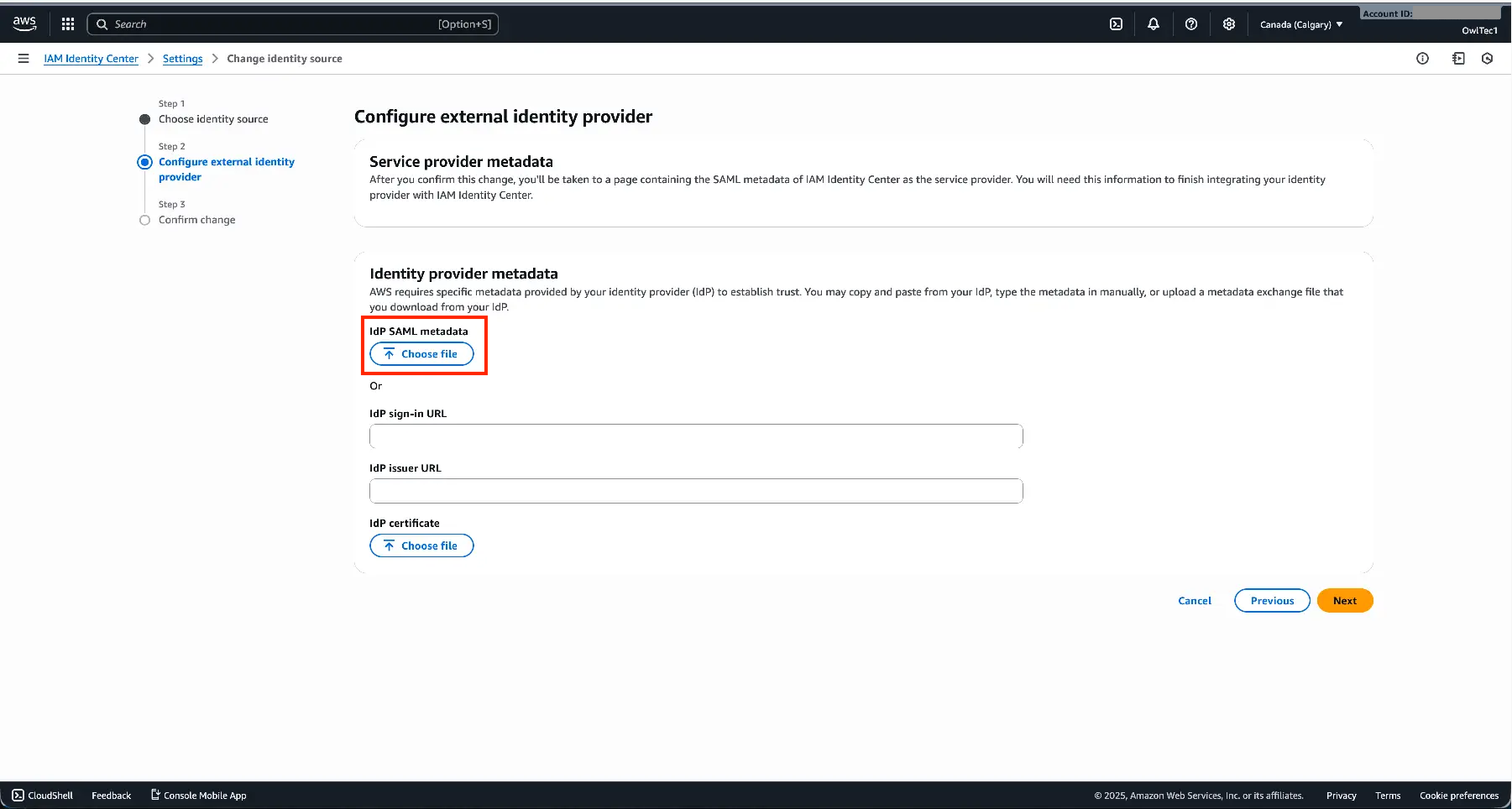This screenshot has width=1512, height=809.
Task: Click the orange Next button
Action: click(x=1345, y=601)
